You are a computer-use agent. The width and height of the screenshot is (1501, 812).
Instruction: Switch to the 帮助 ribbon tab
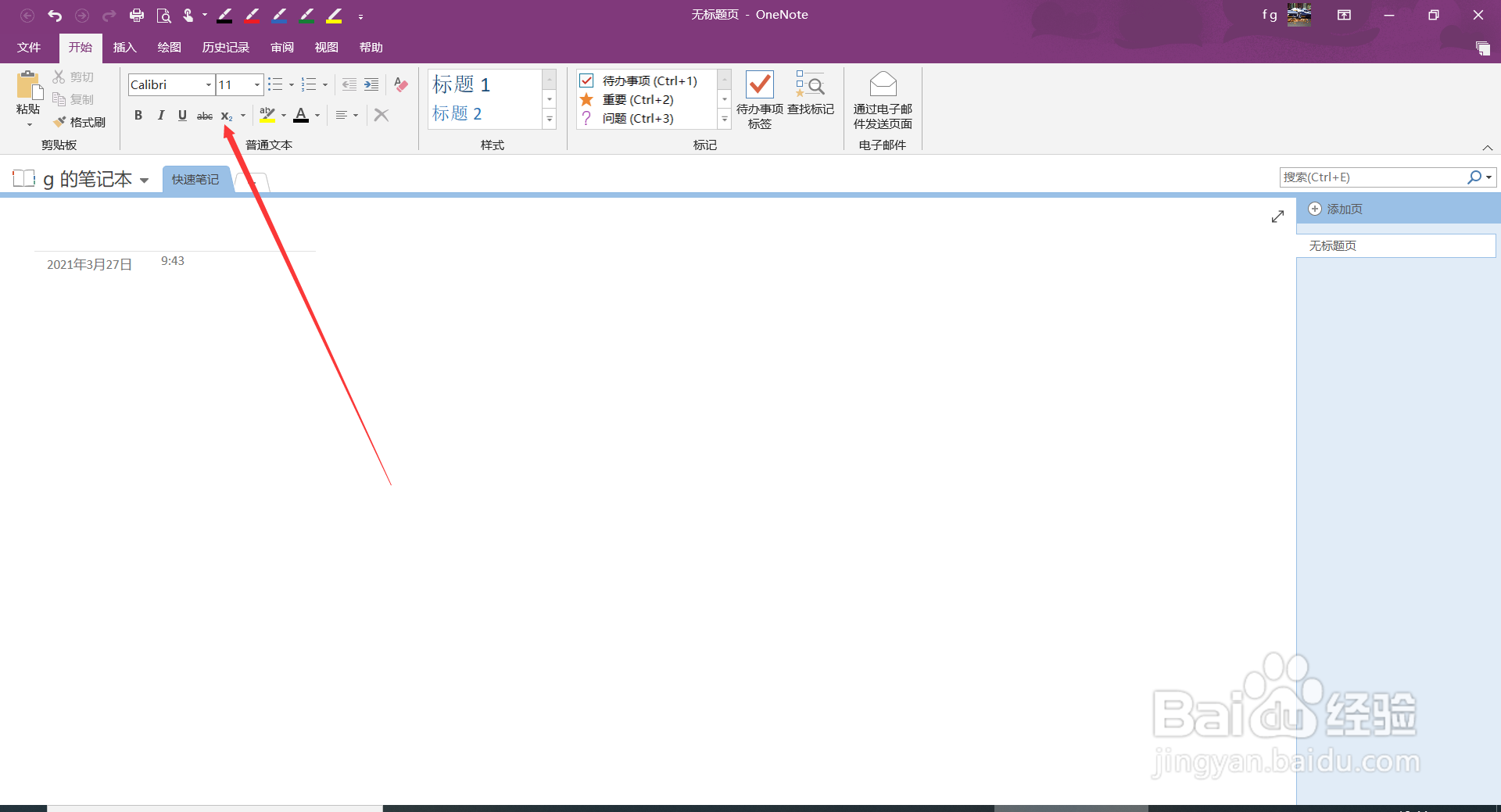371,48
